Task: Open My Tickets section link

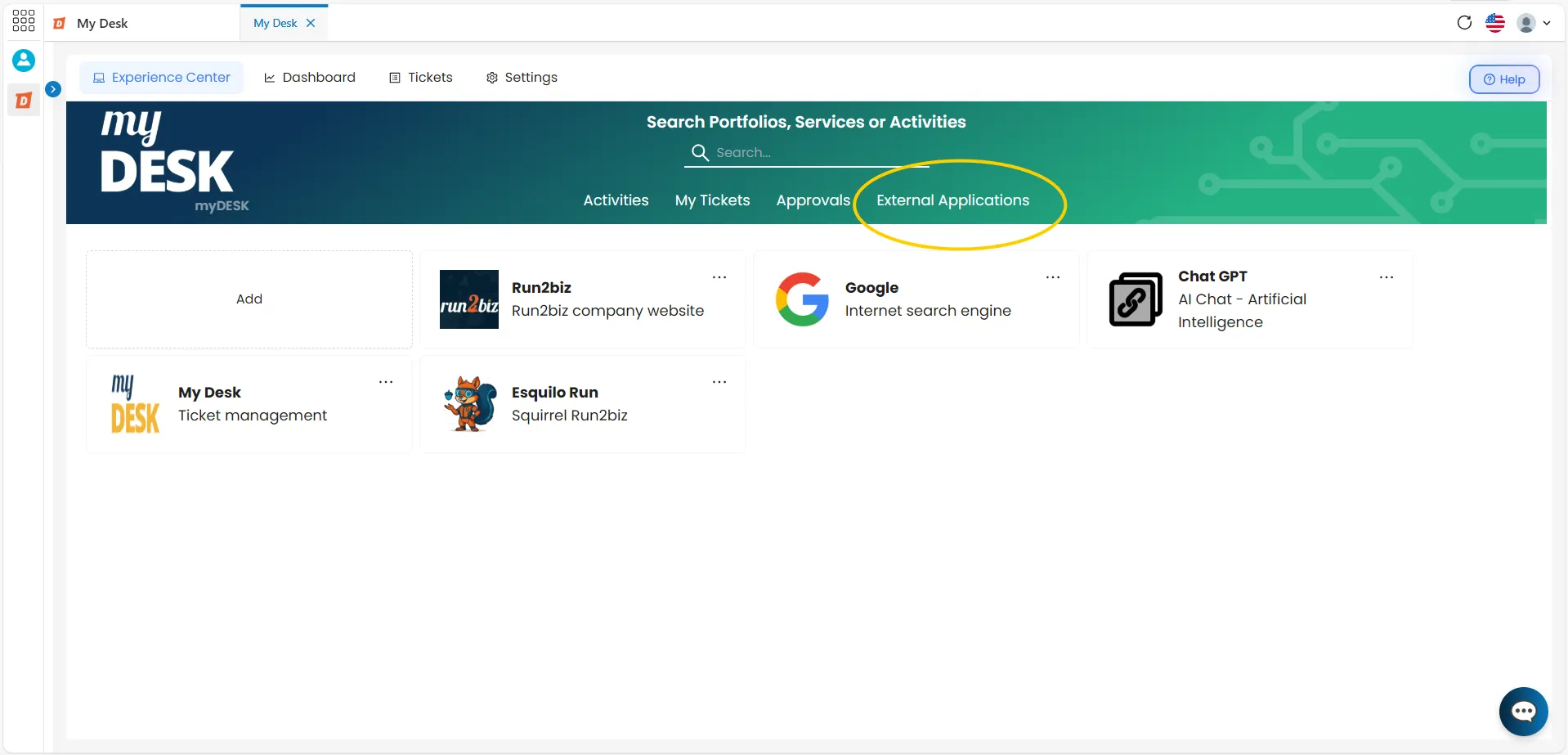Action: pyautogui.click(x=712, y=200)
